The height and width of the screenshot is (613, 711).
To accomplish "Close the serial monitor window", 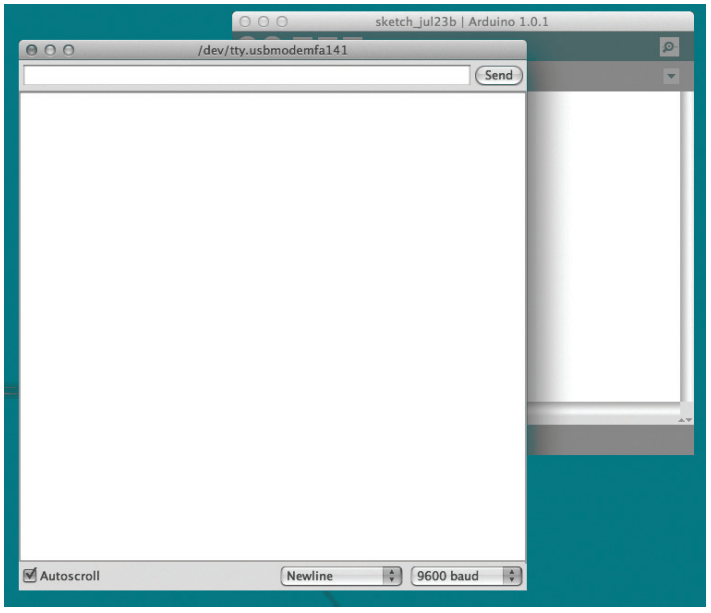I will coord(31,50).
